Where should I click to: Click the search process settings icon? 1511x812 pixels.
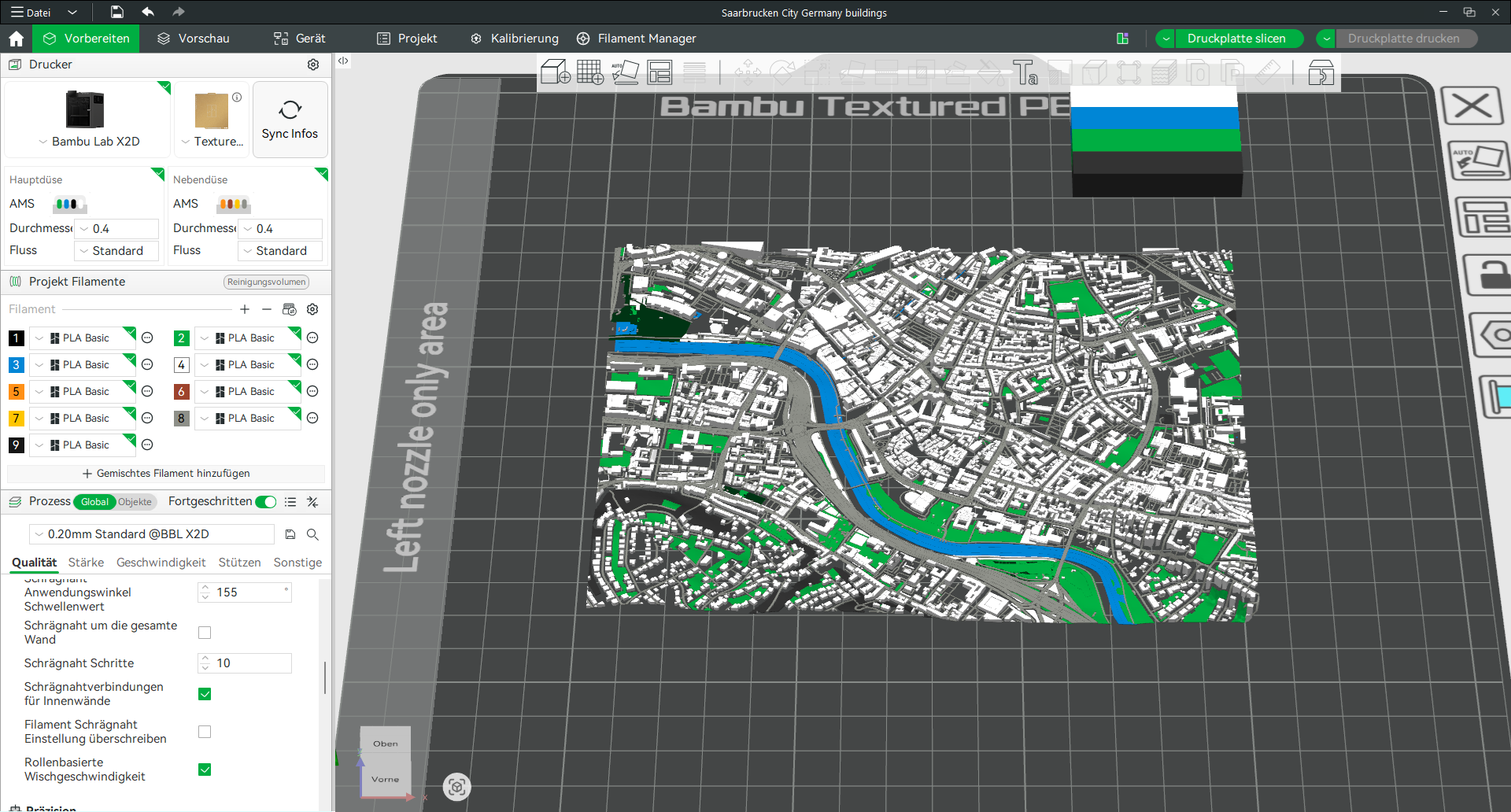(x=312, y=534)
